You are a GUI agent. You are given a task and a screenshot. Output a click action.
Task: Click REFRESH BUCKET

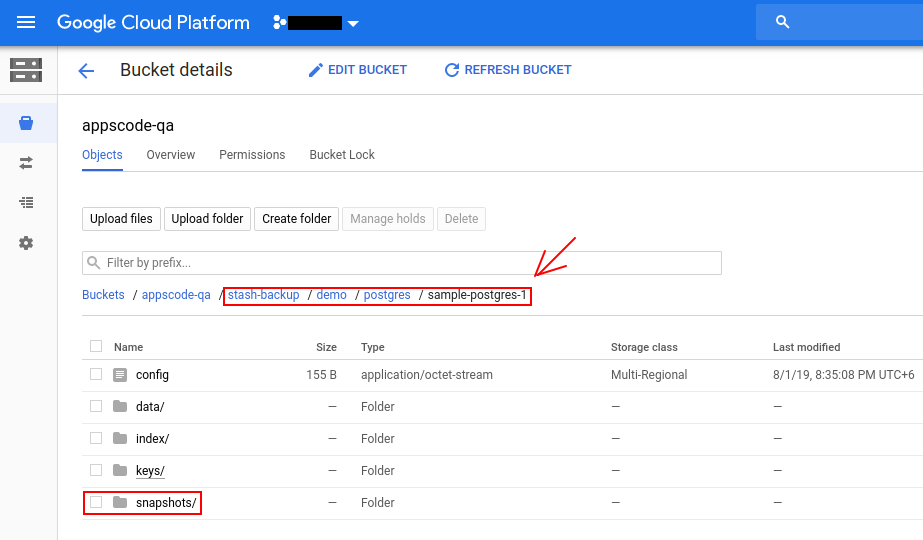coord(507,70)
